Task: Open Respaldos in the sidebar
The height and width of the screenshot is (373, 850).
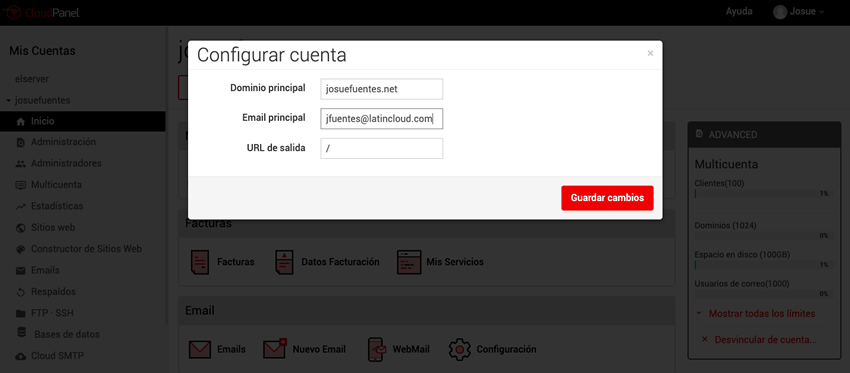Action: coord(53,292)
